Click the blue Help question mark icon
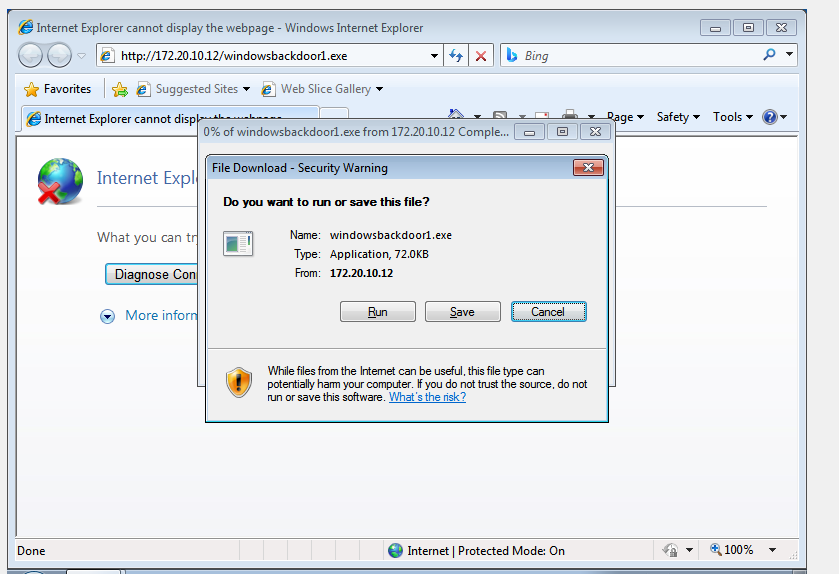The image size is (839, 574). (x=769, y=117)
